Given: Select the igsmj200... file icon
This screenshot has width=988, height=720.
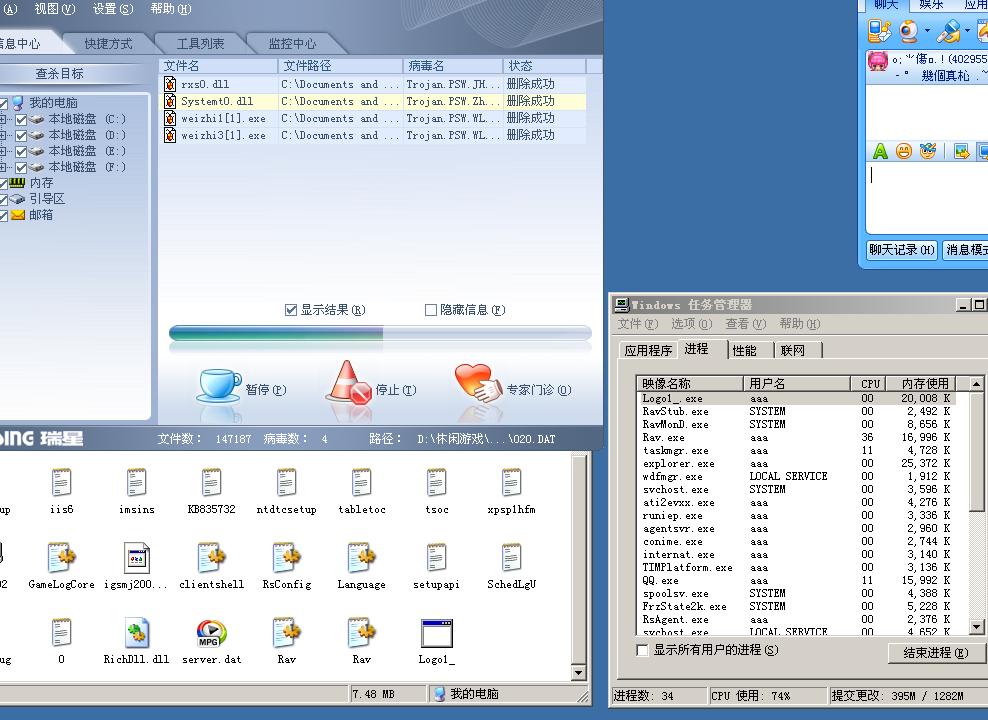Looking at the screenshot, I should tap(137, 558).
